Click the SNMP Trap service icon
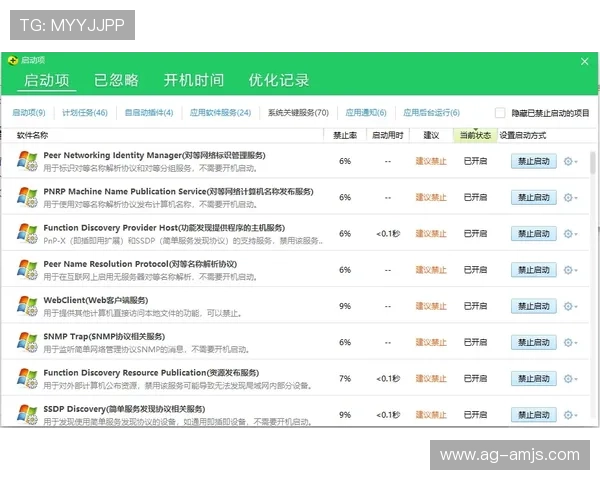The image size is (600, 480). pyautogui.click(x=27, y=342)
